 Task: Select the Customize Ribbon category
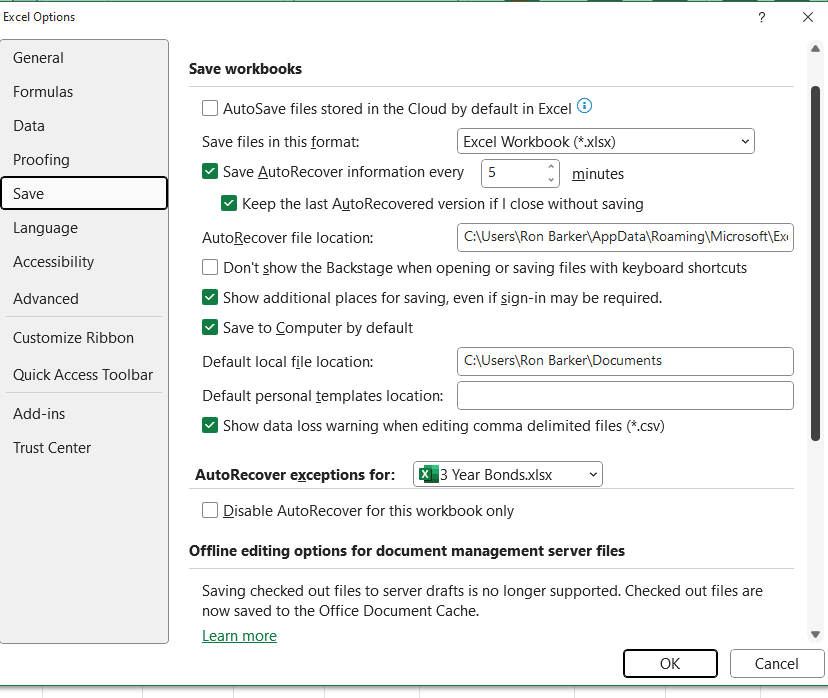pos(73,338)
